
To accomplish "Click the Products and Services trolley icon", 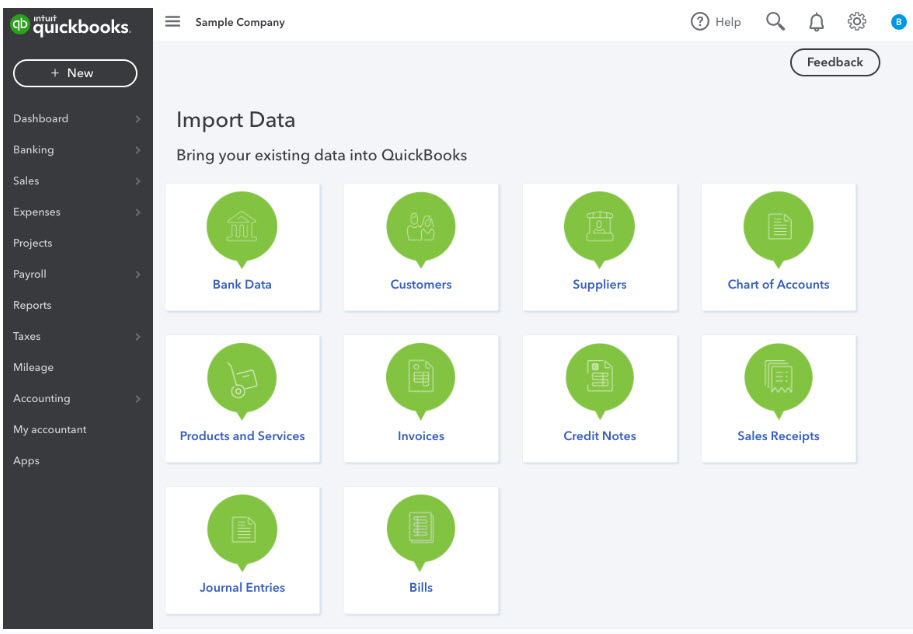I will click(x=242, y=378).
